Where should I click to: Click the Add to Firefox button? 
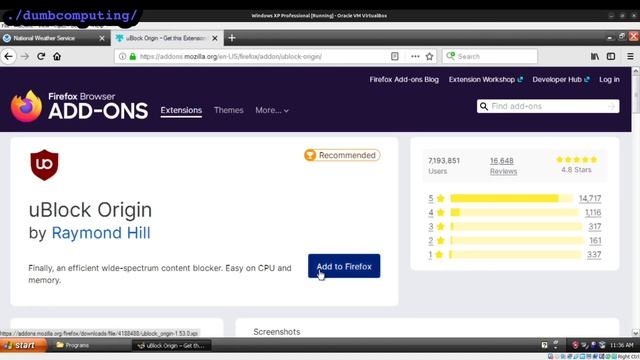[344, 266]
